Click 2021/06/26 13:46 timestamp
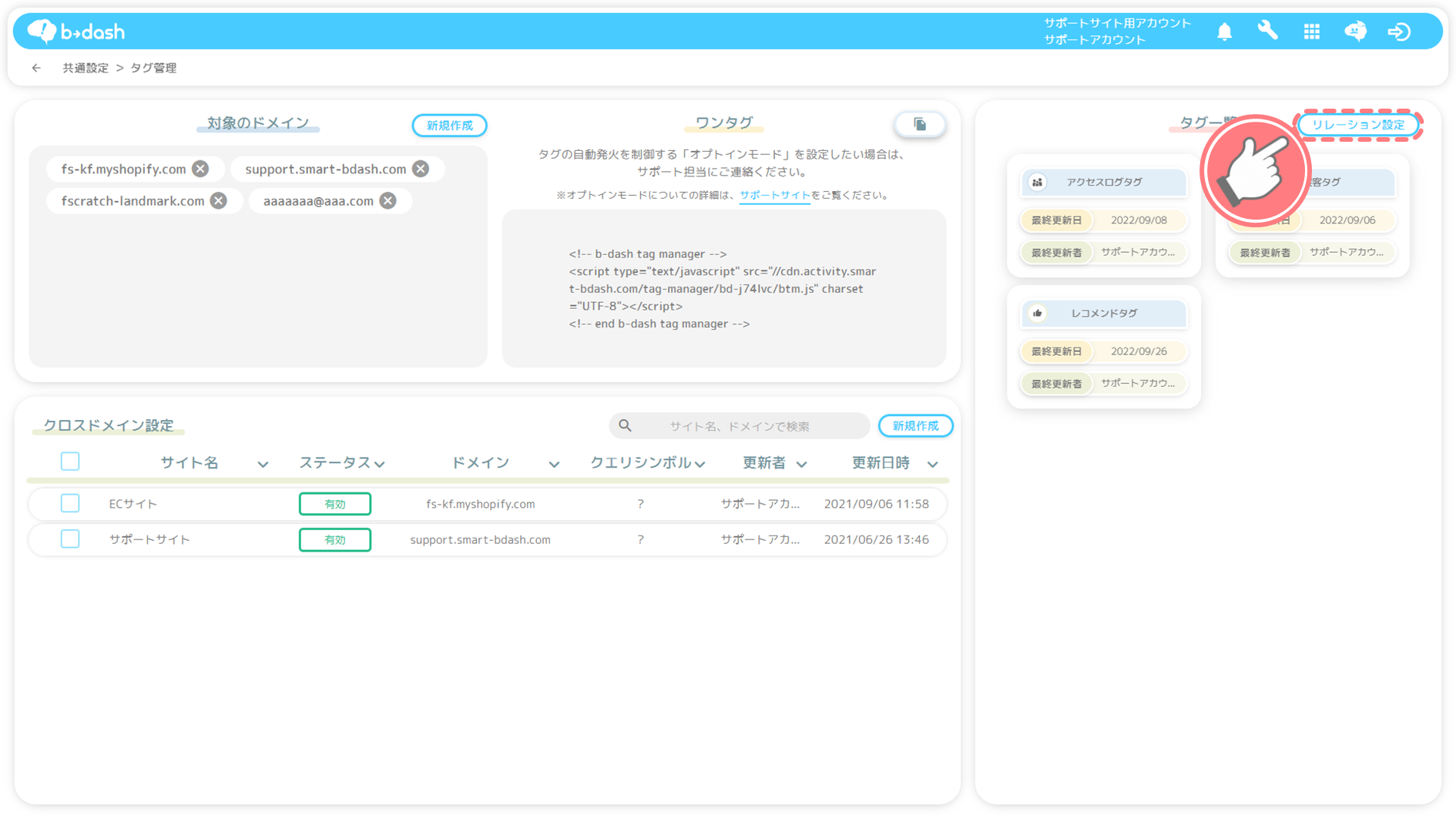This screenshot has width=1456, height=819. tap(877, 539)
